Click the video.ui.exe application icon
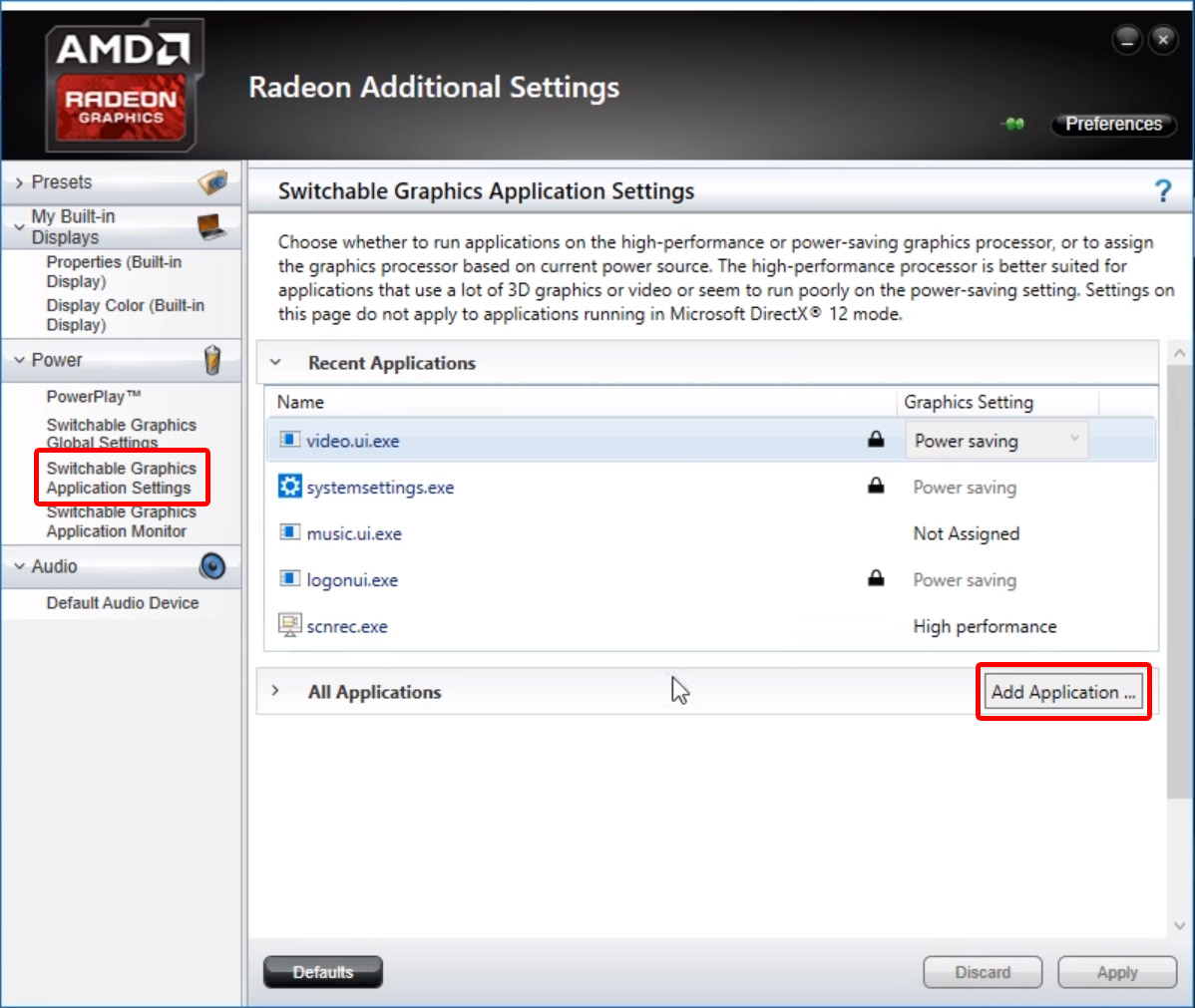The height and width of the screenshot is (1008, 1195). [289, 440]
